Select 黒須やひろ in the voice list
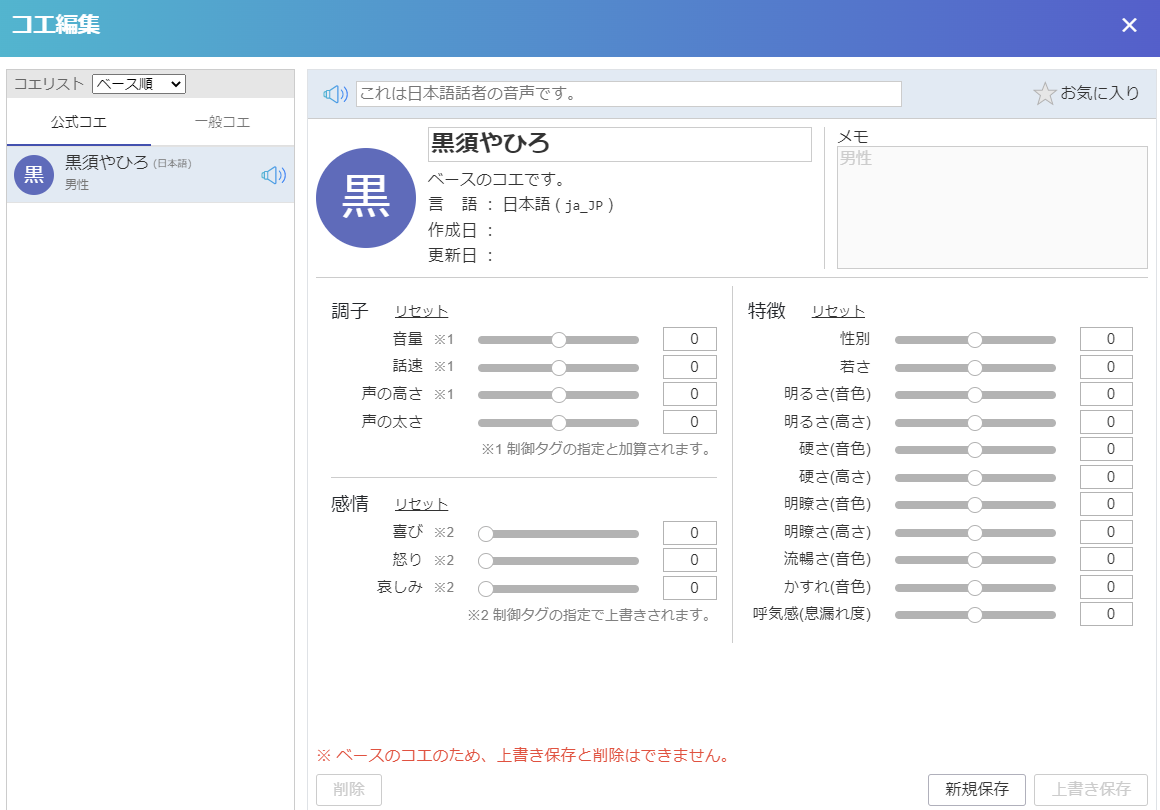This screenshot has height=810, width=1160. (150, 175)
